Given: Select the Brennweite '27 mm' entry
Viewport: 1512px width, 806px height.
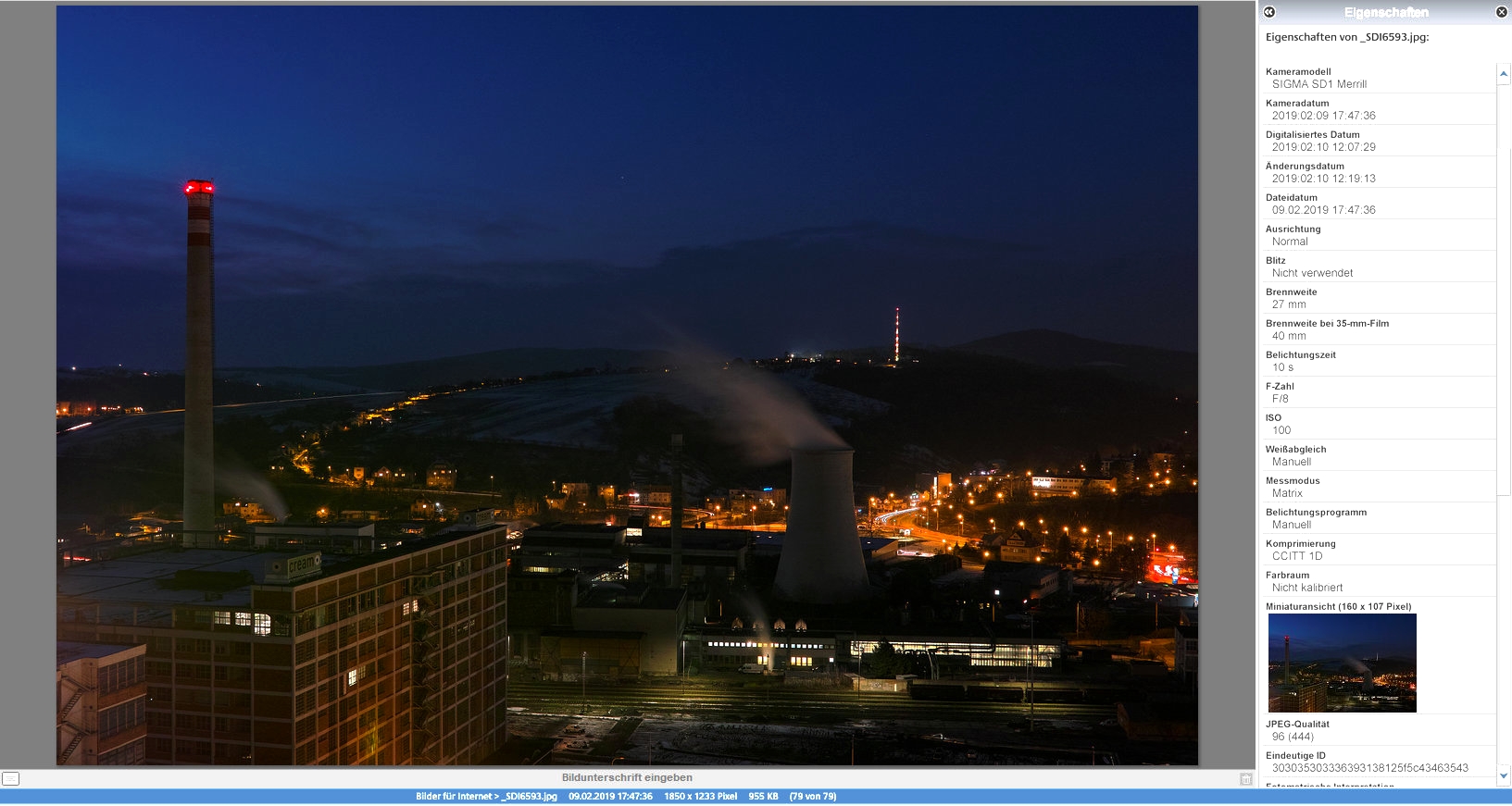Looking at the screenshot, I should click(x=1289, y=304).
